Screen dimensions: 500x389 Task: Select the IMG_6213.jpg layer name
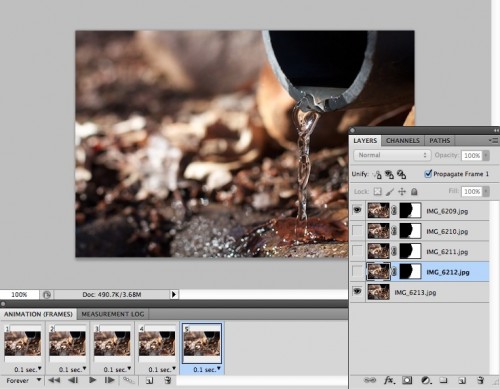click(x=415, y=292)
